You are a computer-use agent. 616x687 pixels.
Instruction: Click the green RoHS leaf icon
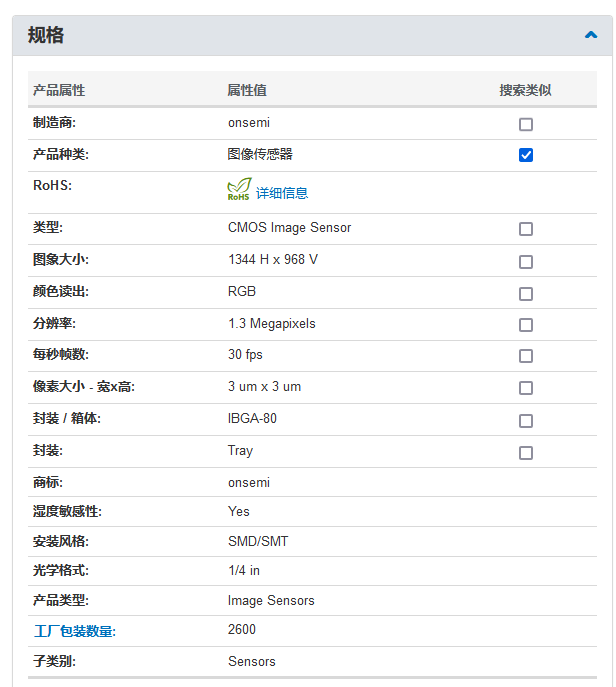[x=239, y=189]
